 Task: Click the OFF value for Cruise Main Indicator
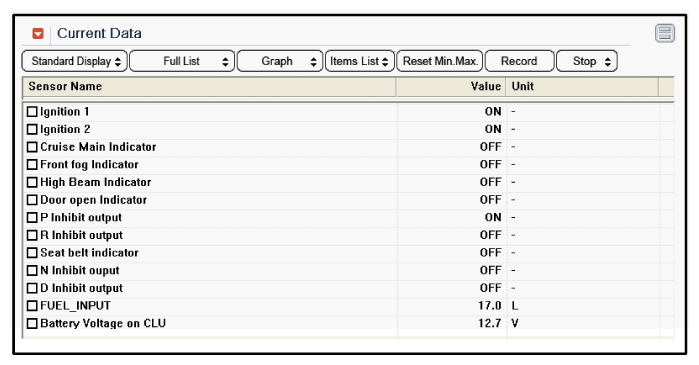tap(491, 147)
